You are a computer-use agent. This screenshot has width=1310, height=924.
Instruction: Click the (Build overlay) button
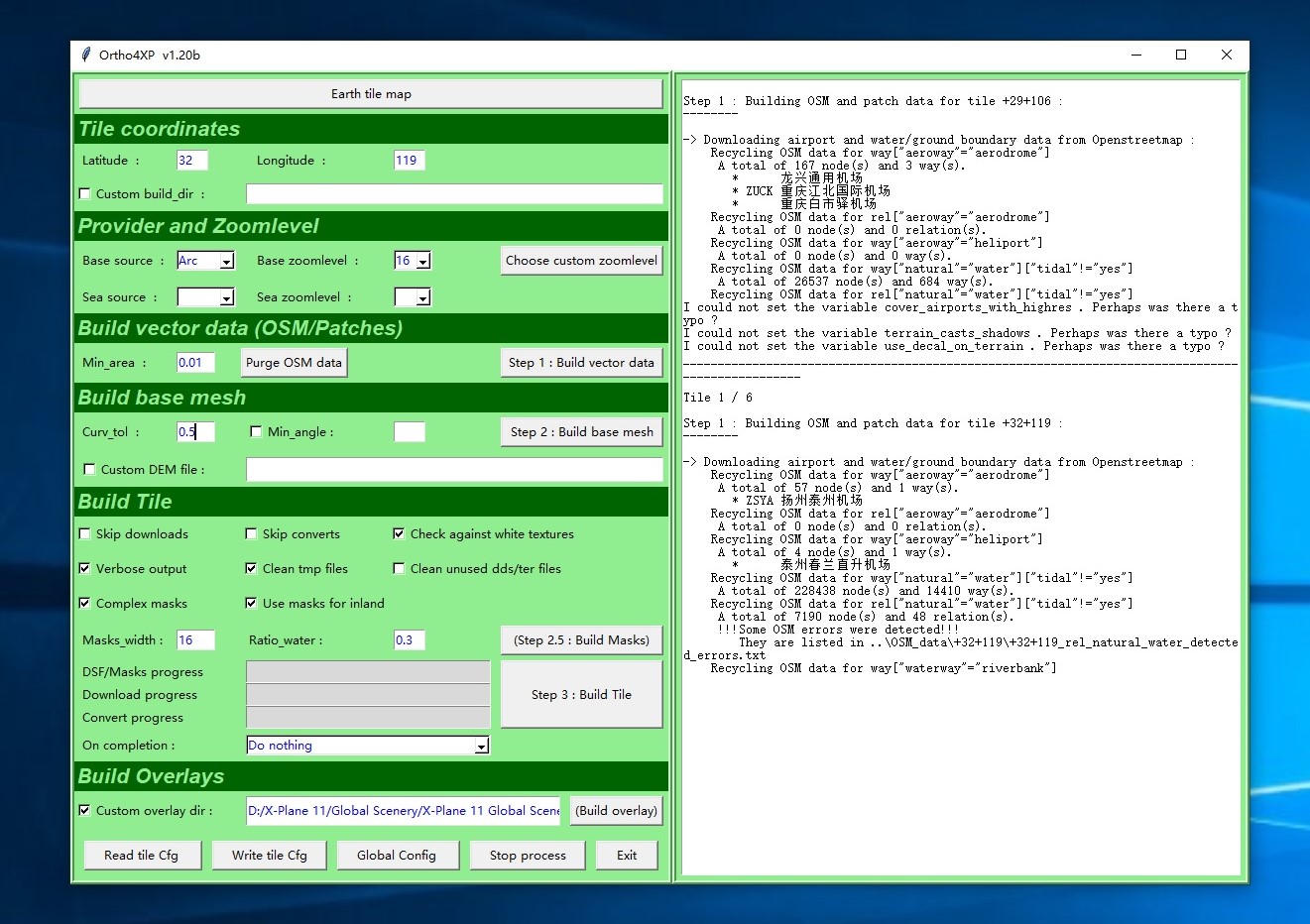coord(617,811)
